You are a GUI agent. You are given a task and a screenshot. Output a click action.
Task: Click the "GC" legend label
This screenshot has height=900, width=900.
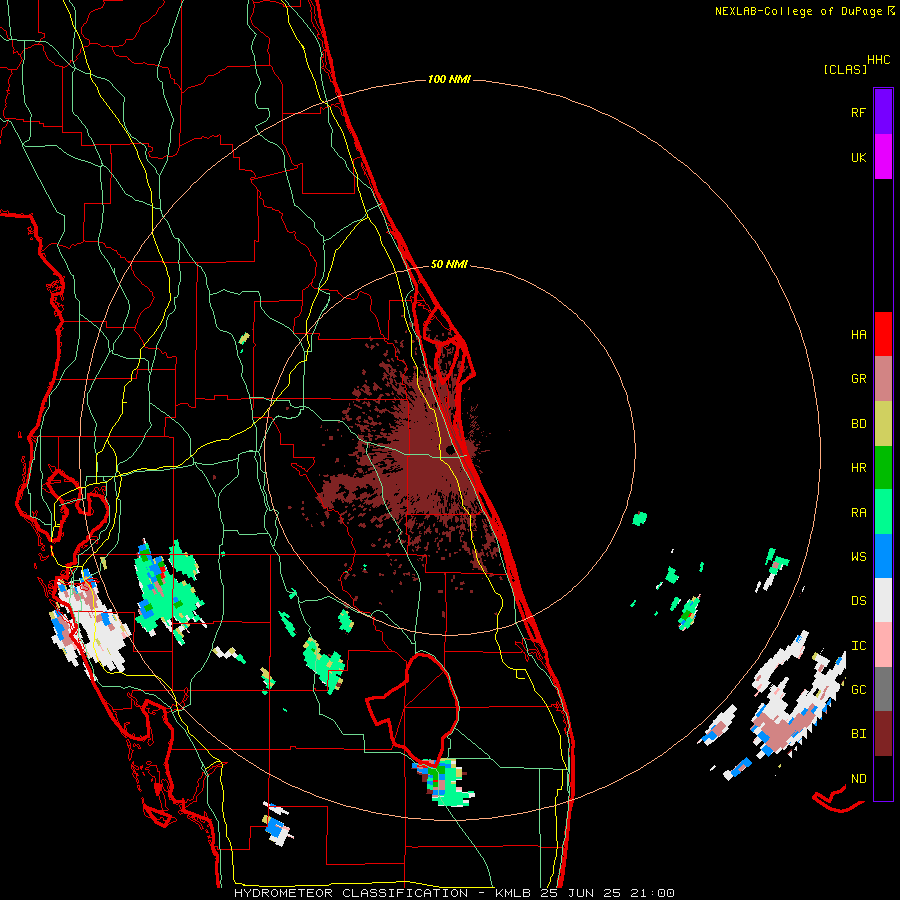(x=859, y=690)
